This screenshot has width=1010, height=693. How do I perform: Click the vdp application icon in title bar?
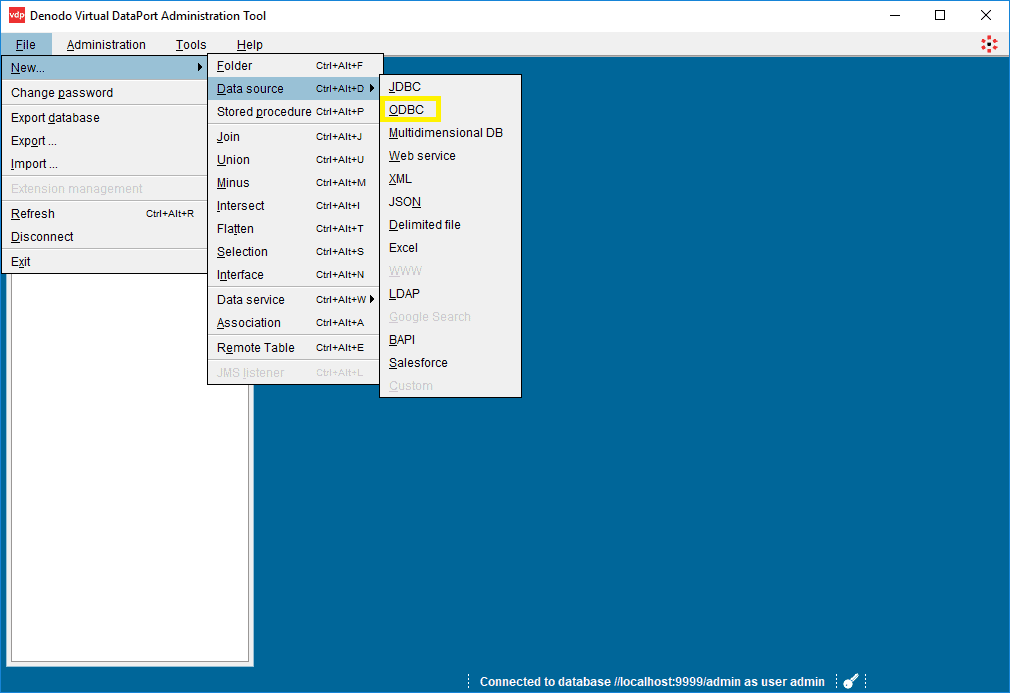tap(17, 15)
